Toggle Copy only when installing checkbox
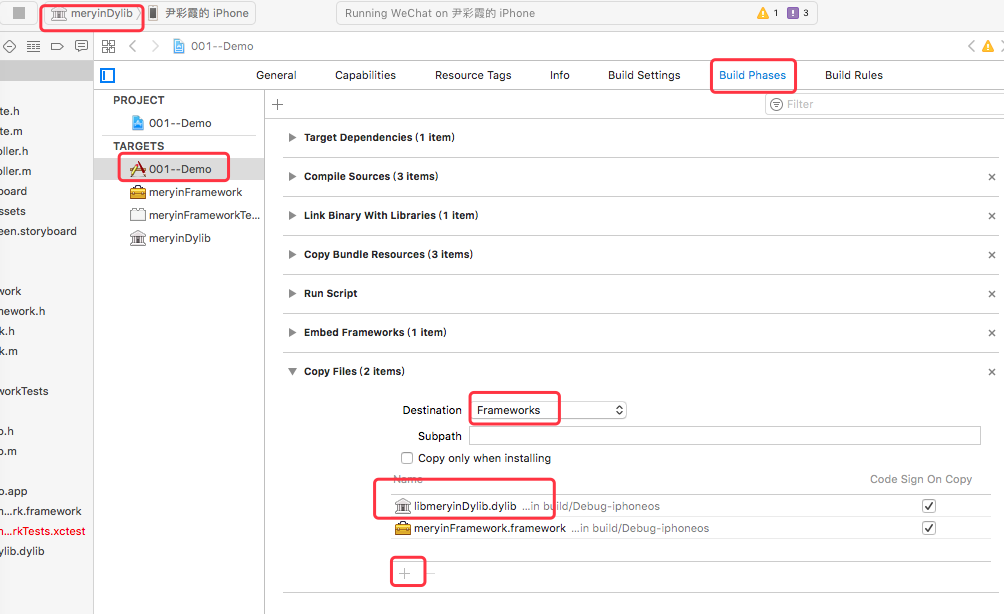 pos(407,458)
